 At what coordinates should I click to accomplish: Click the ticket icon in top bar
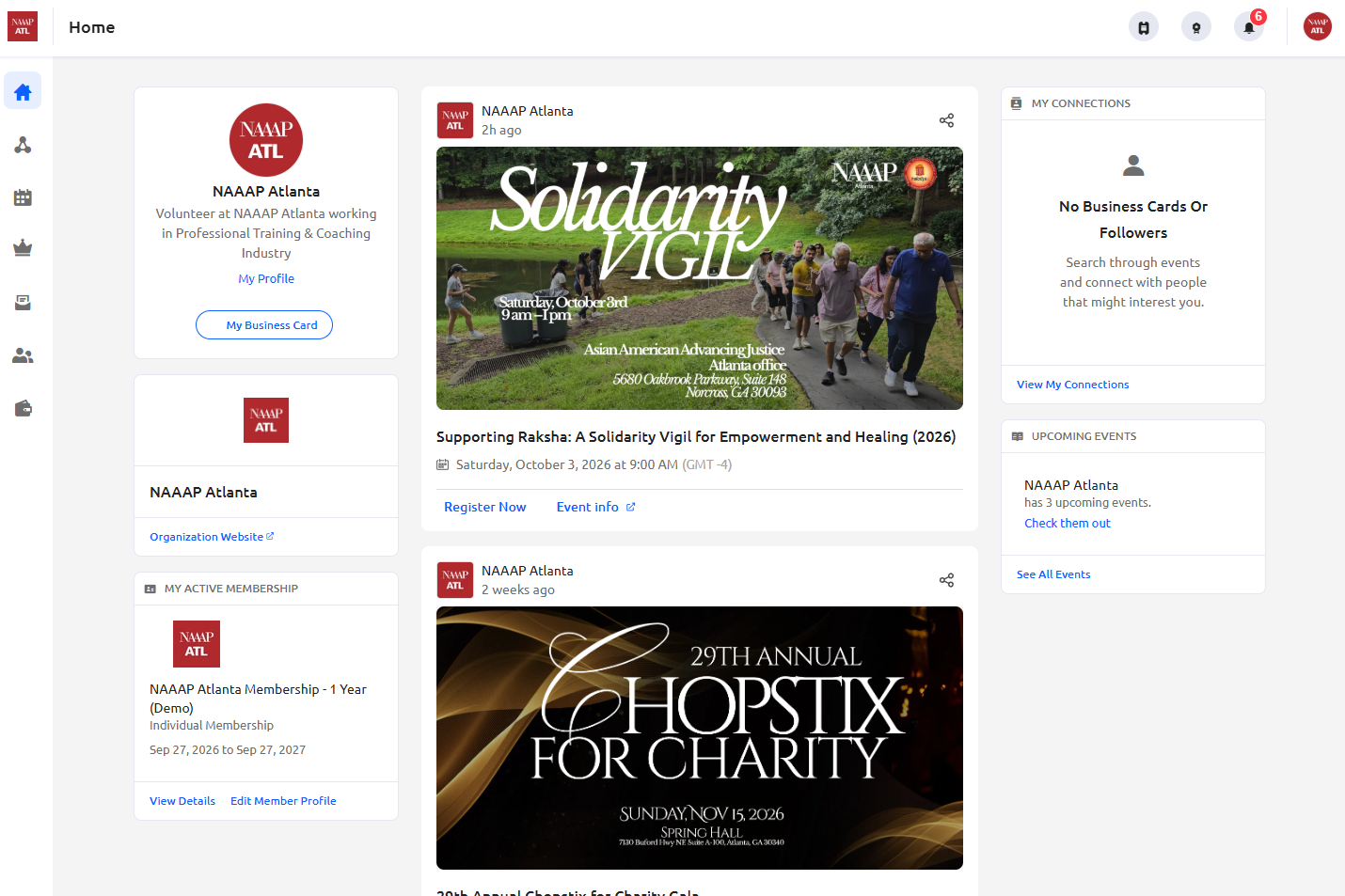coord(1144,27)
